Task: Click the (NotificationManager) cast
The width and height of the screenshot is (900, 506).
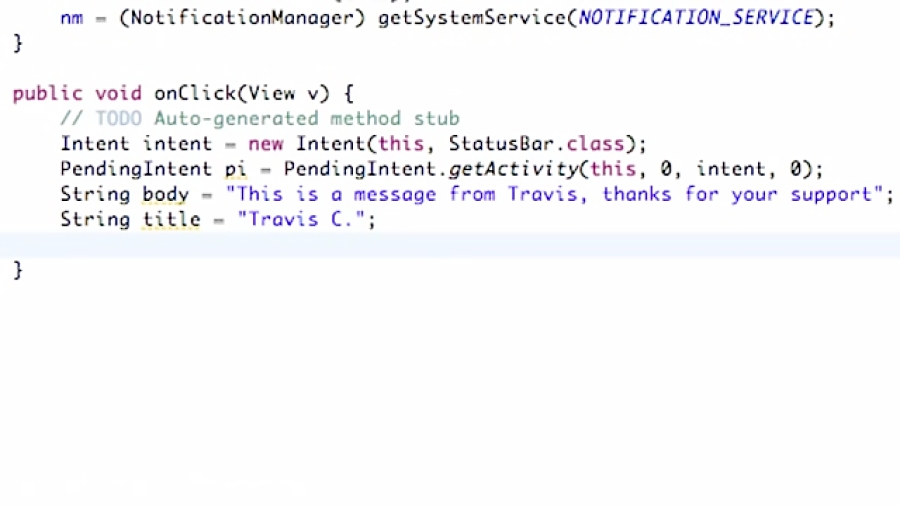Action: [242, 19]
